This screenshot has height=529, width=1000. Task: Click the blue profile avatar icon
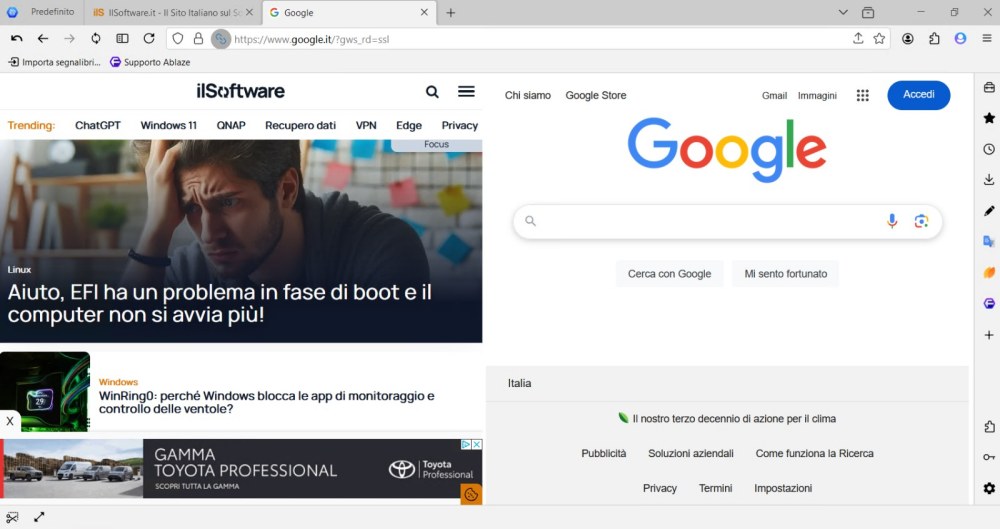[960, 39]
